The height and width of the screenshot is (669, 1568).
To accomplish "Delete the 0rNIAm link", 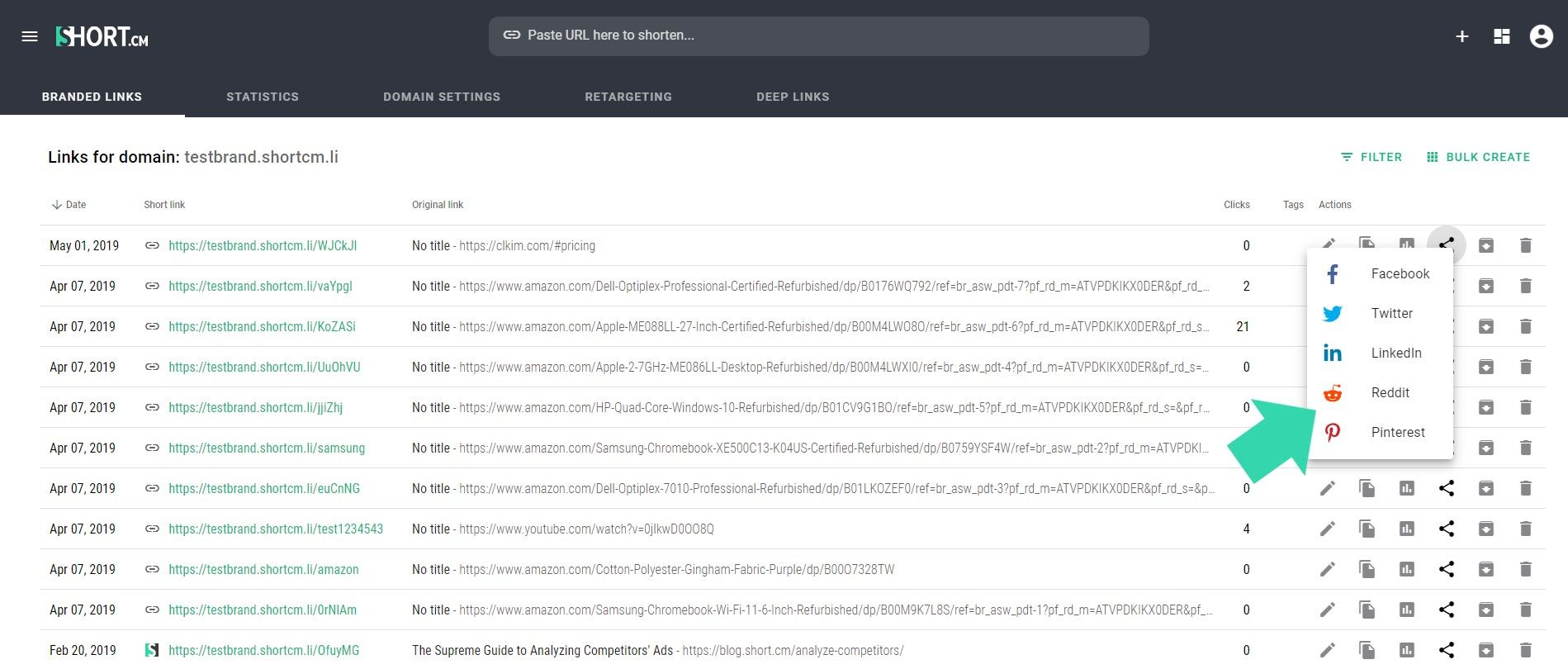I will [1526, 610].
